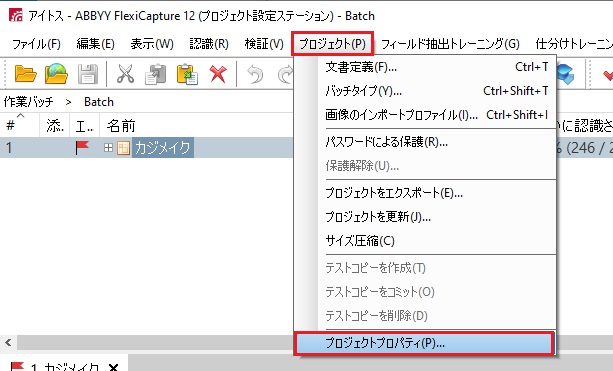Expand the カジメイク document tree node
Viewport: 613px width, 371px height.
tap(108, 147)
